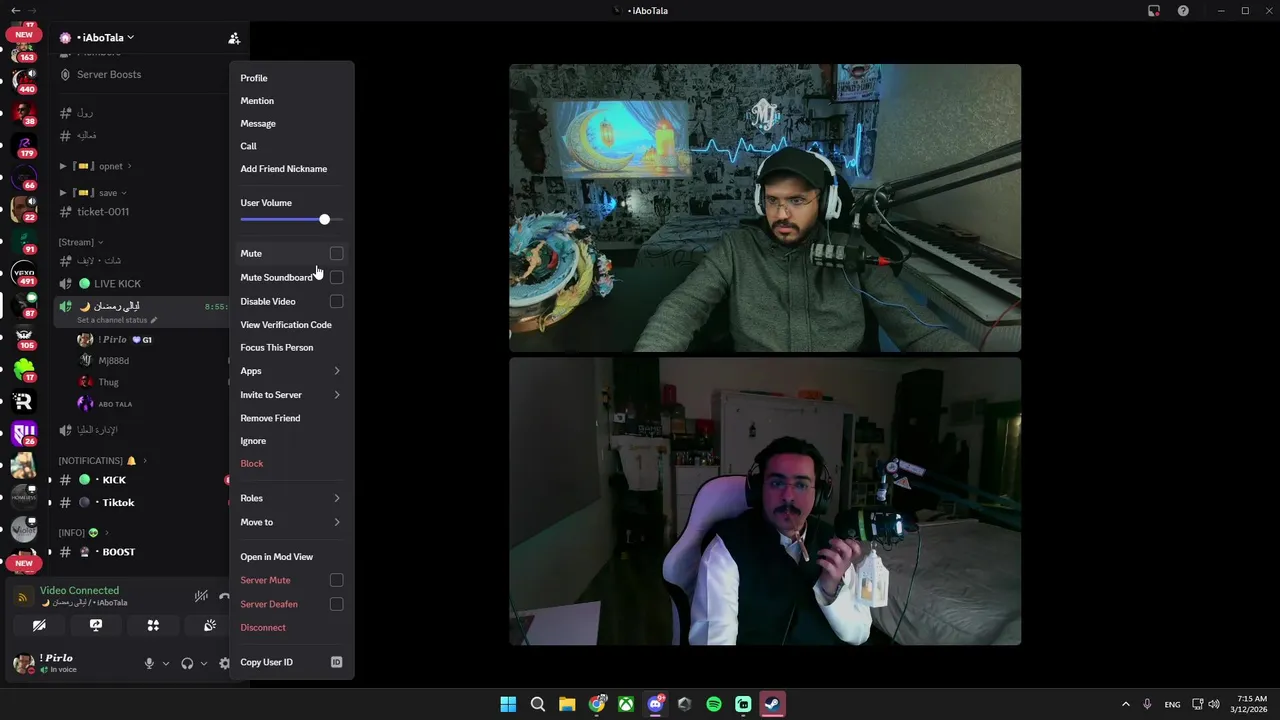1280x720 pixels.
Task: Click top webcam video tile
Action: pos(765,208)
